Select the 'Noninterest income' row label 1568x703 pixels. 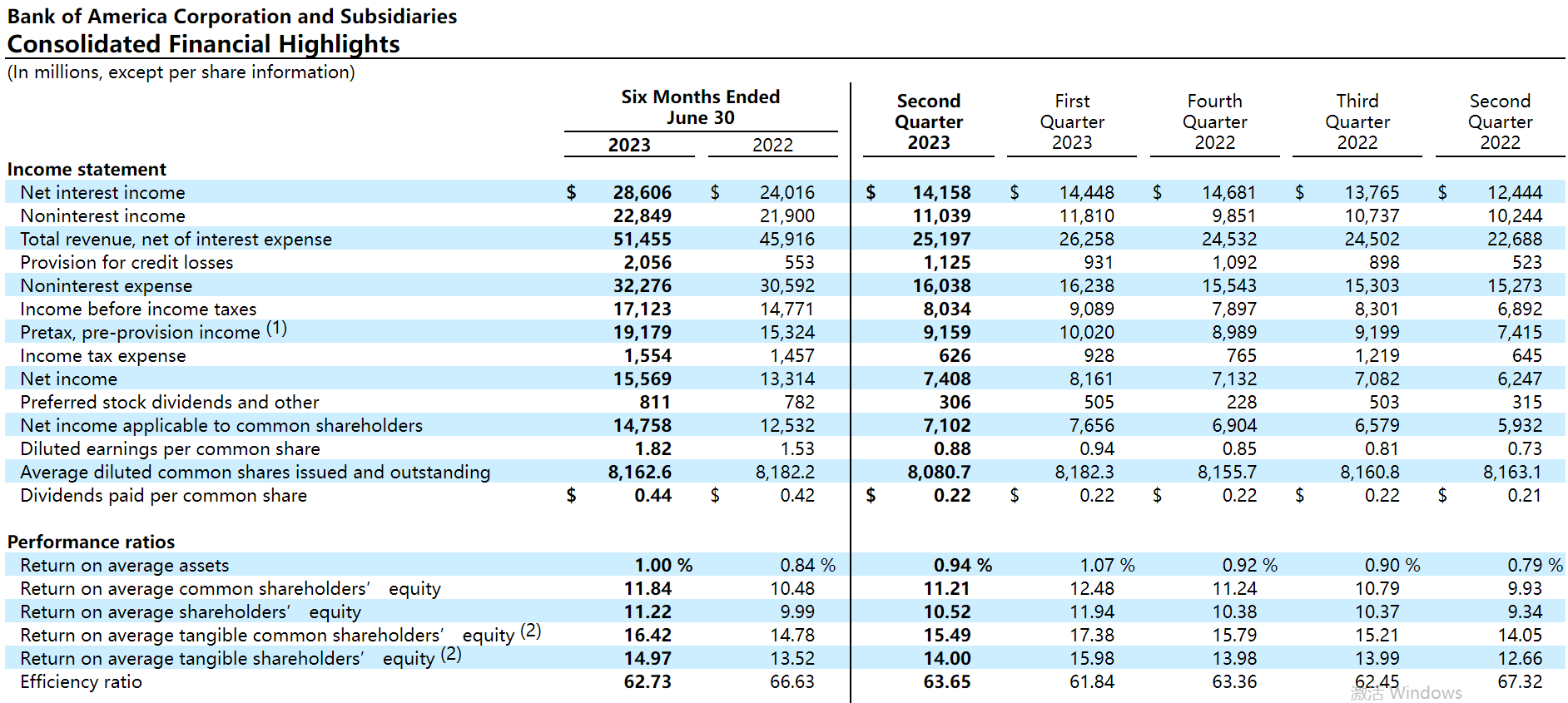[x=103, y=215]
